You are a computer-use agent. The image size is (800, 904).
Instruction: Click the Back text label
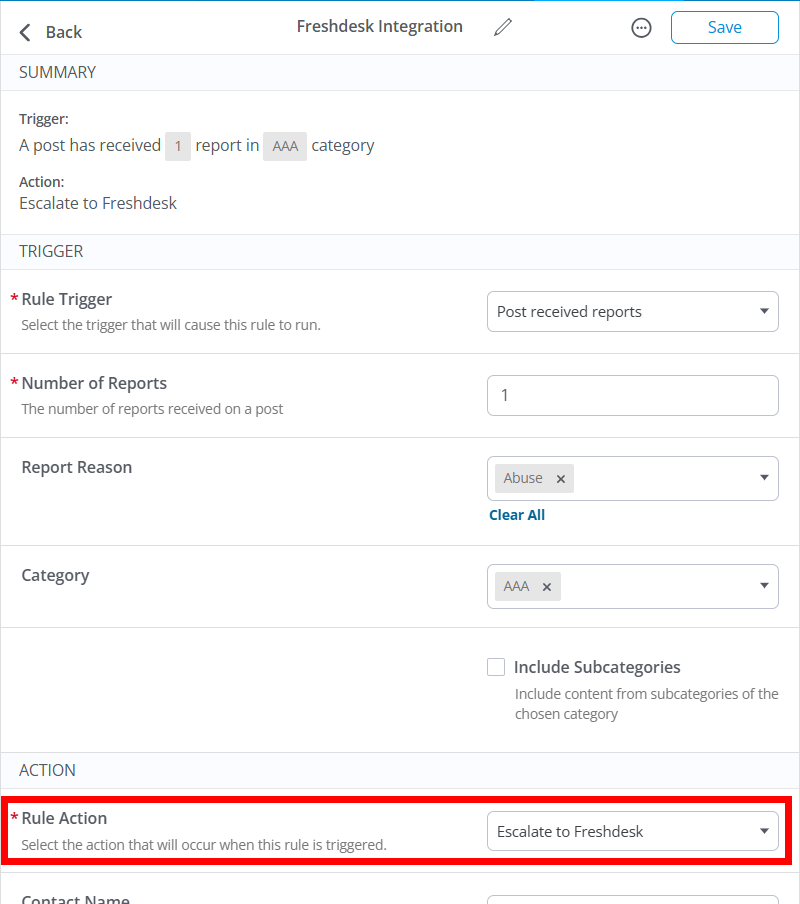click(64, 32)
